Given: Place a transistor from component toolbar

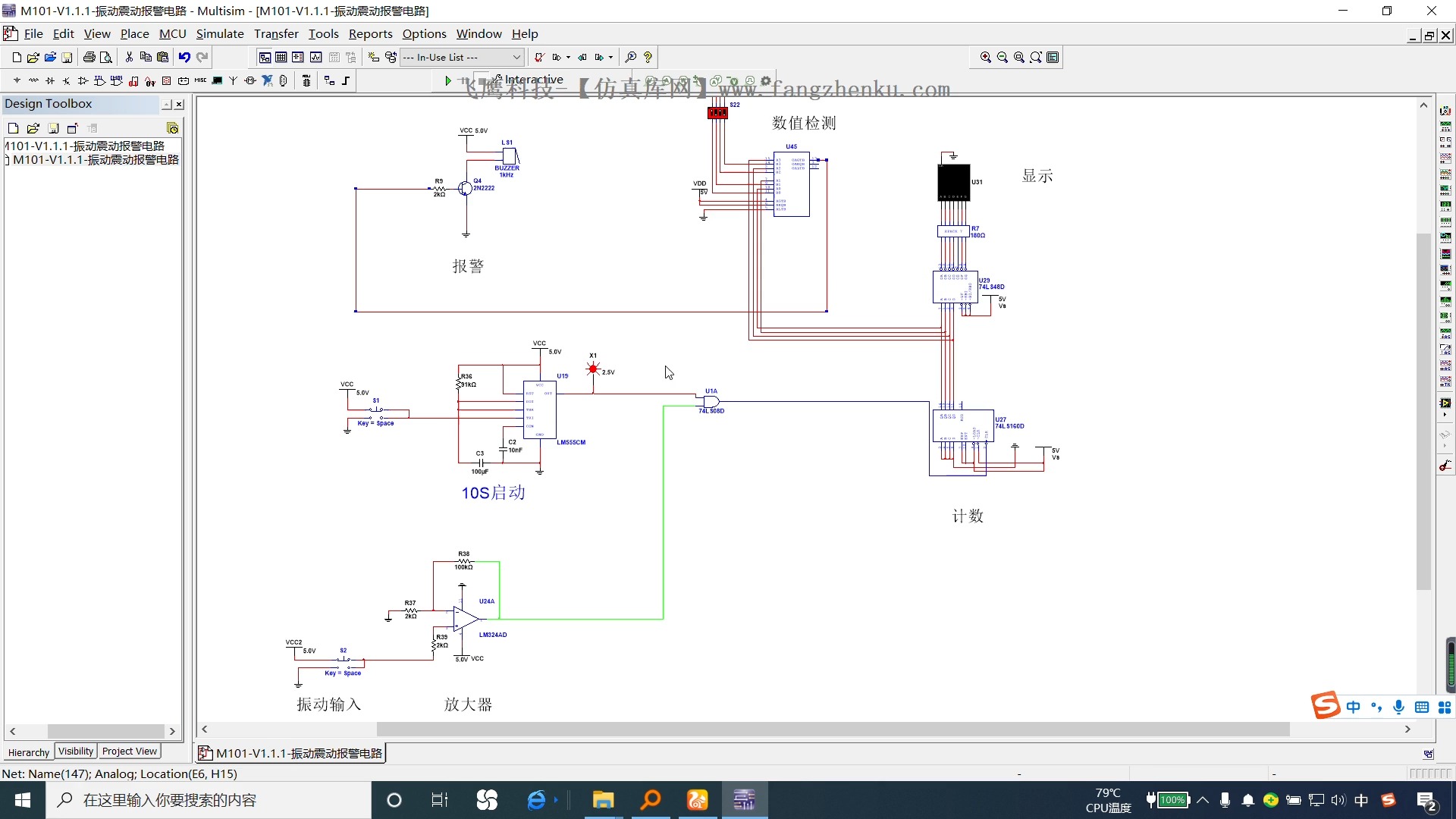Looking at the screenshot, I should 67,80.
